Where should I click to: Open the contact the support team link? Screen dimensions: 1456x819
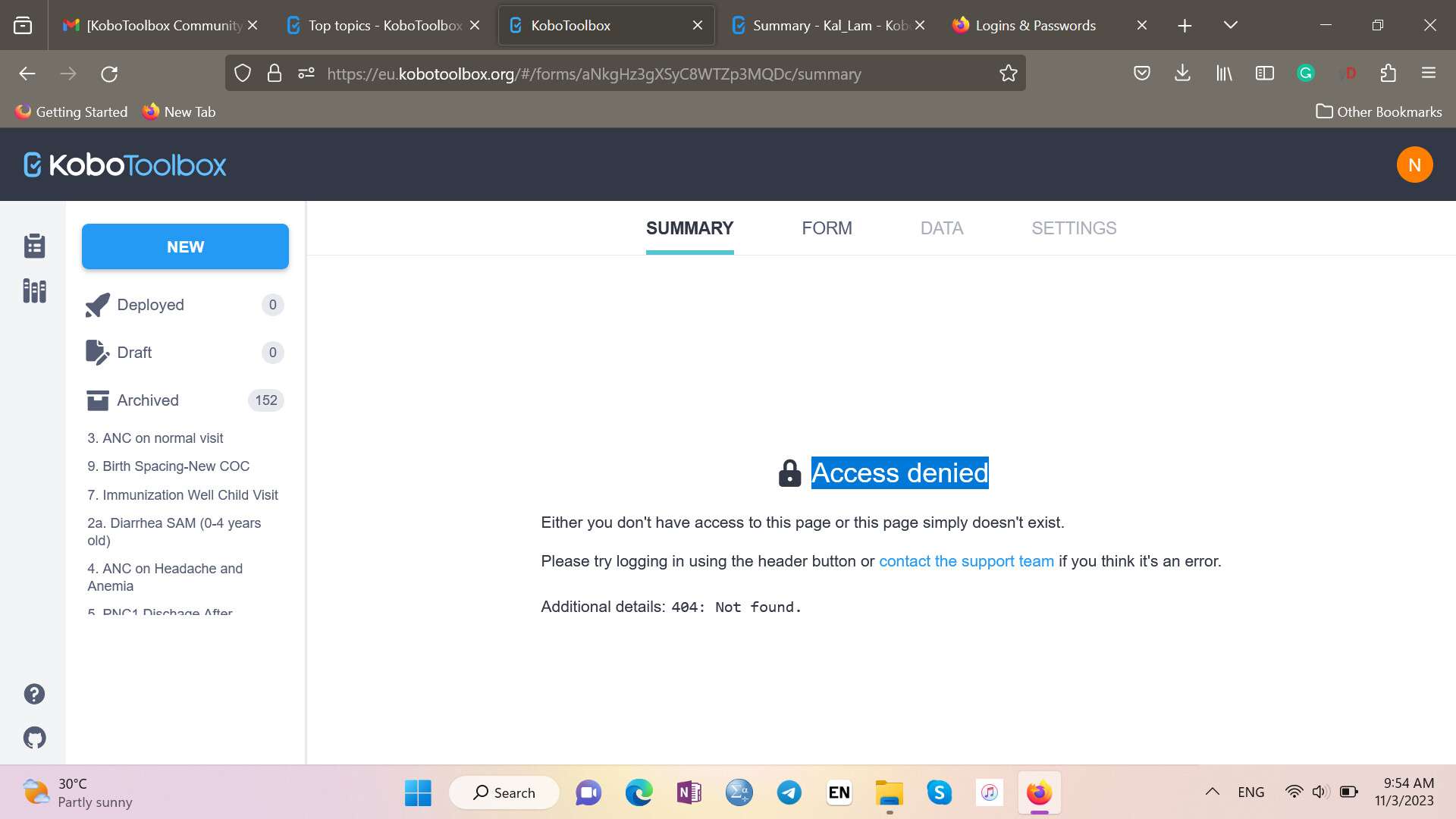coord(966,561)
